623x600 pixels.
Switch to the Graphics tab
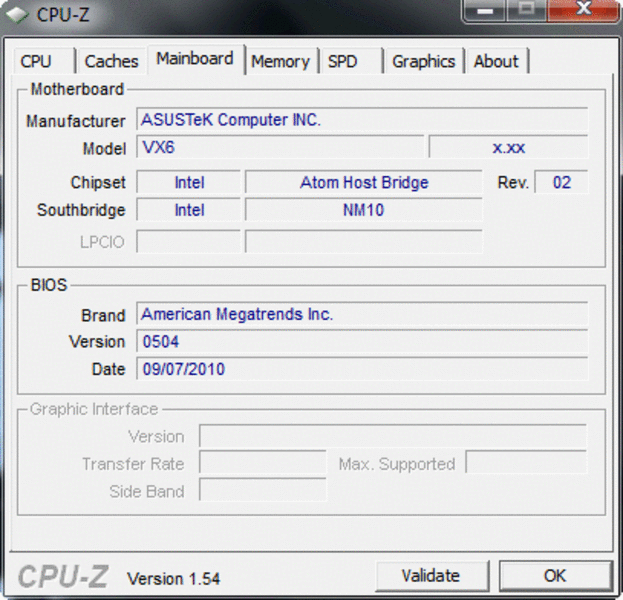[424, 61]
